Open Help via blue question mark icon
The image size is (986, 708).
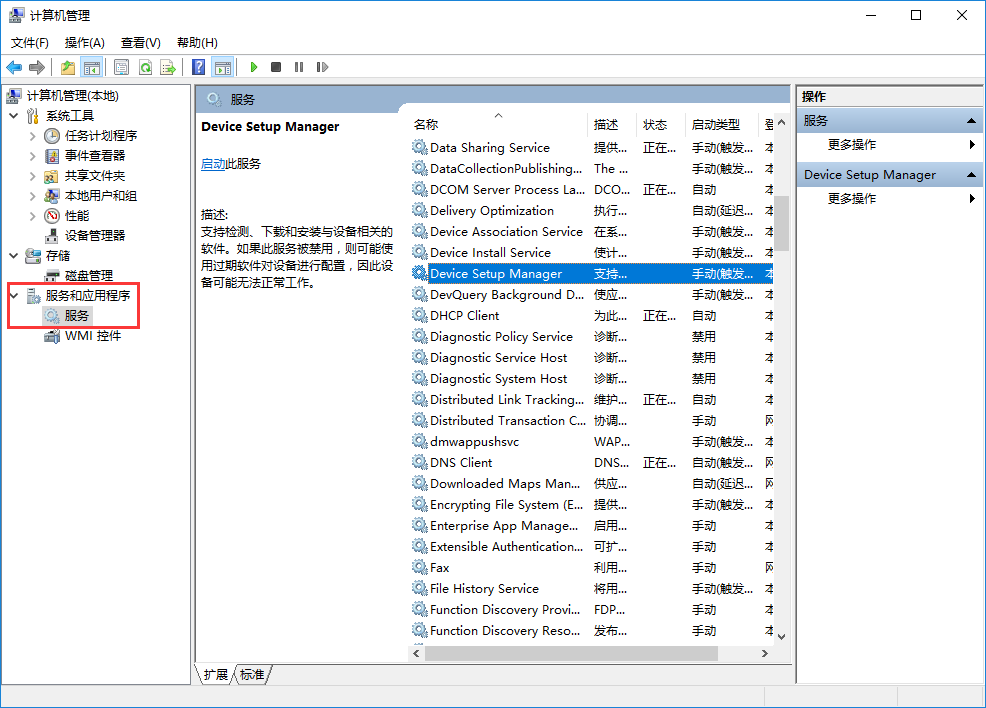(199, 67)
